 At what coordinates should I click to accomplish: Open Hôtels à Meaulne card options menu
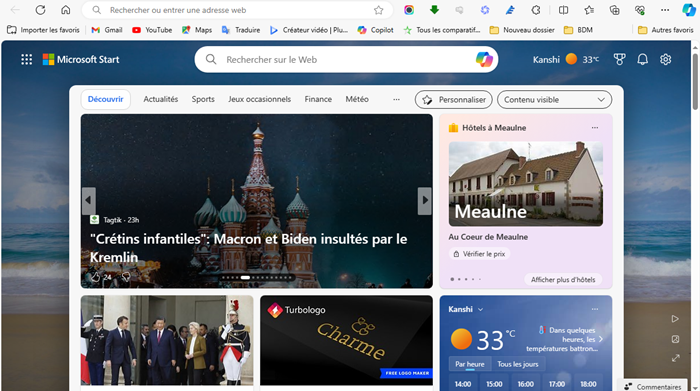(595, 128)
